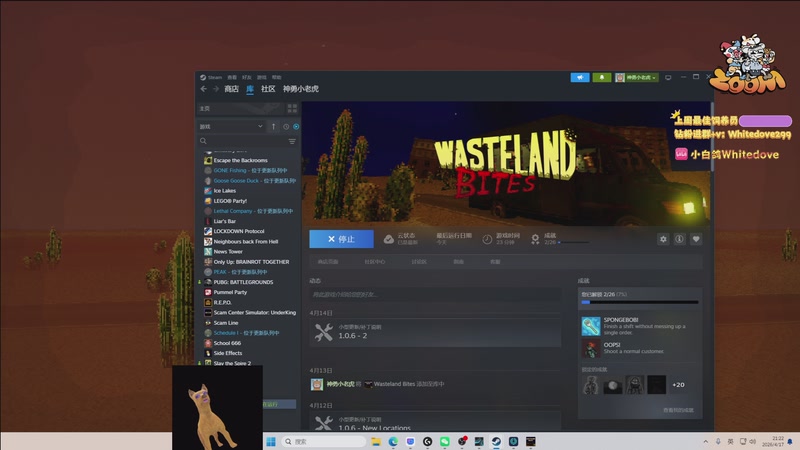Click the achievements 2/26 progress bar
The height and width of the screenshot is (450, 800).
(640, 302)
